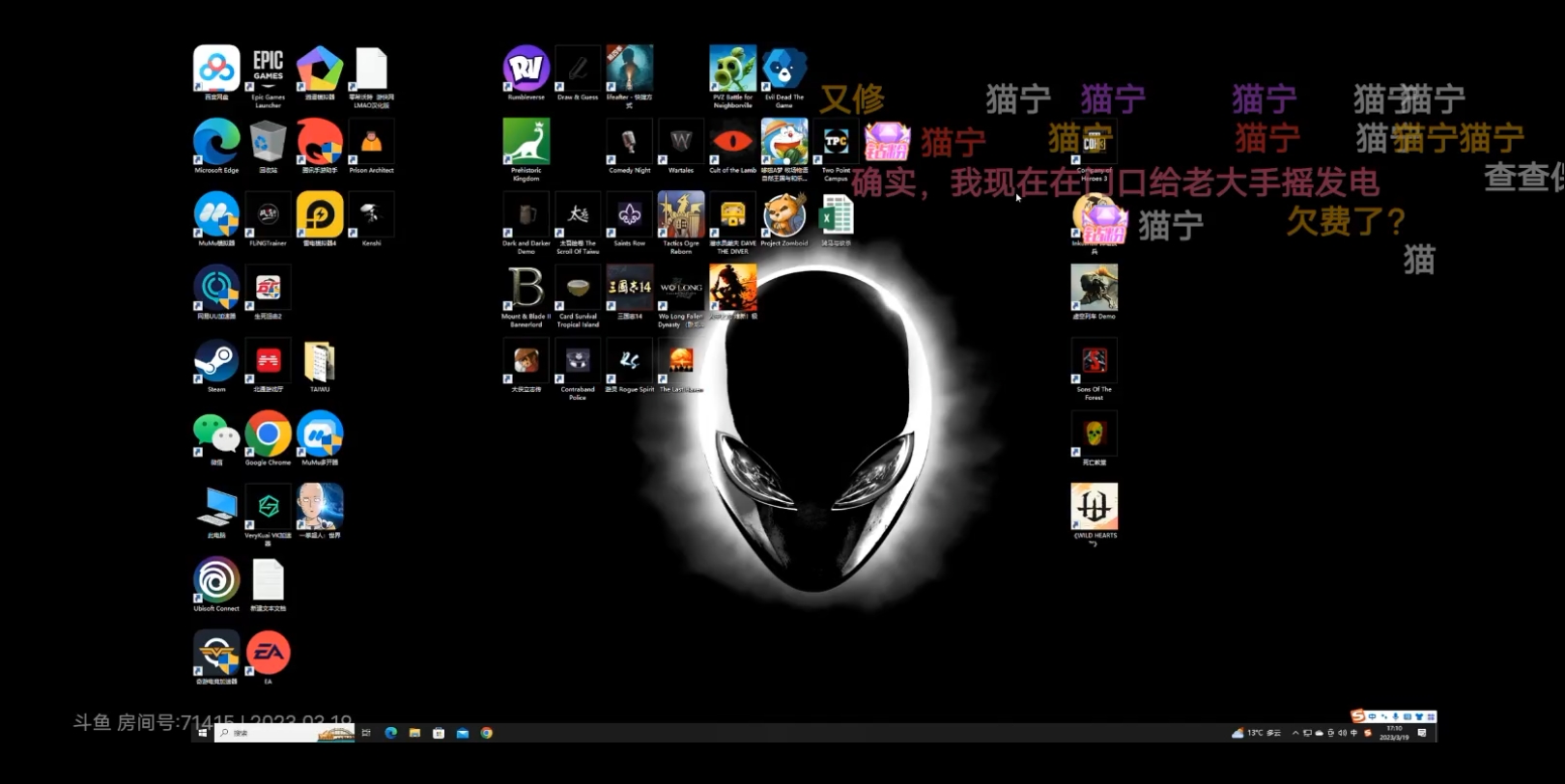
Task: Open the Sons Of The Forest shortcut
Action: 1094,369
